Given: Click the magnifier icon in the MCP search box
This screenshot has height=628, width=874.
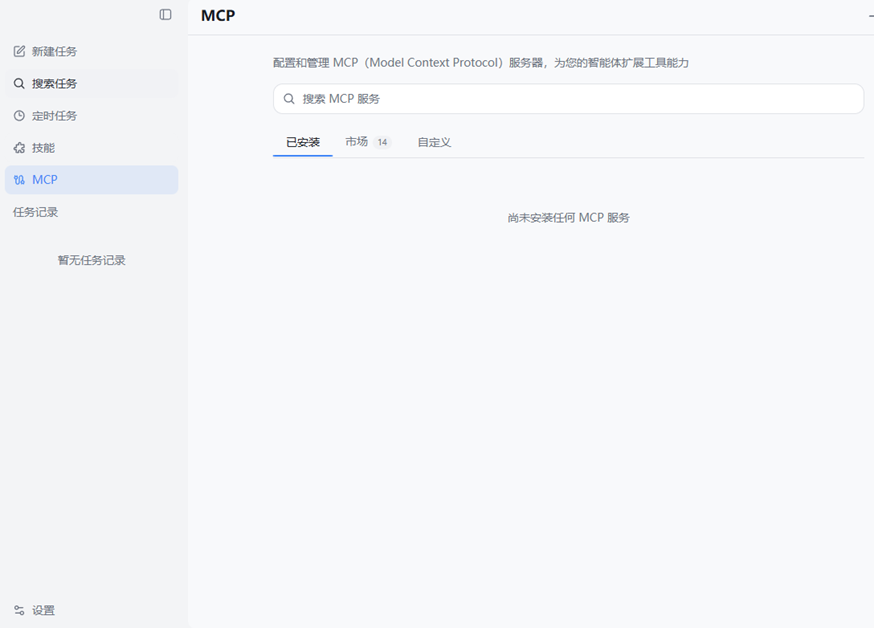Looking at the screenshot, I should pyautogui.click(x=289, y=99).
